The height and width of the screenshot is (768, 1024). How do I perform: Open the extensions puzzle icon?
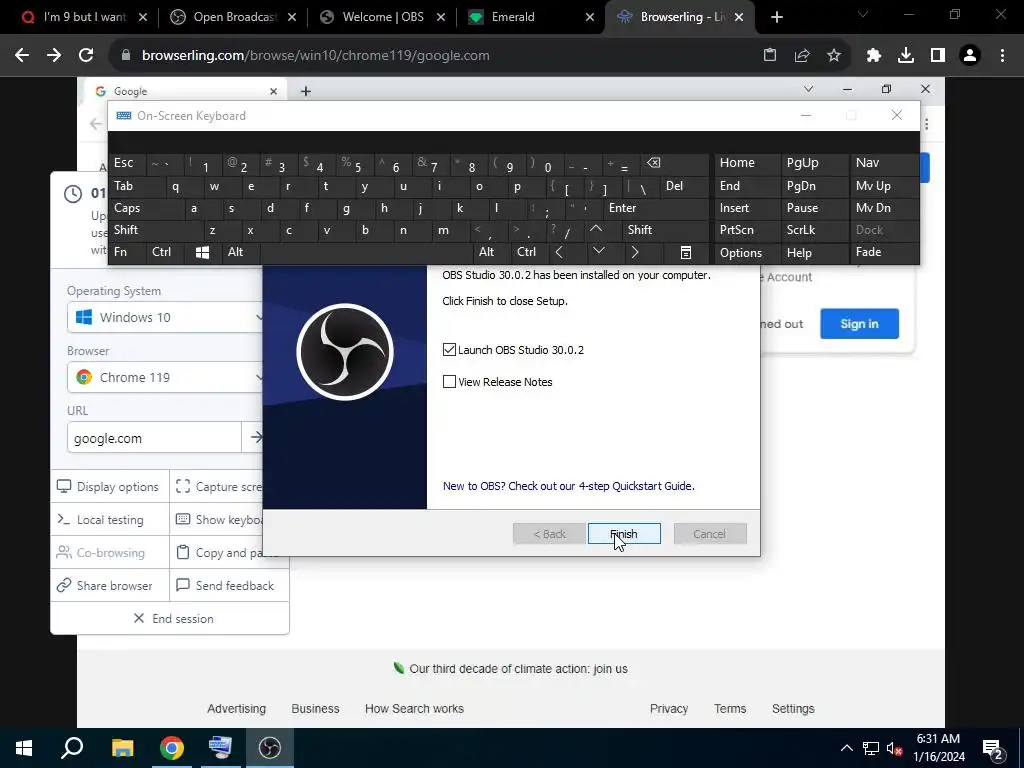[x=874, y=56]
